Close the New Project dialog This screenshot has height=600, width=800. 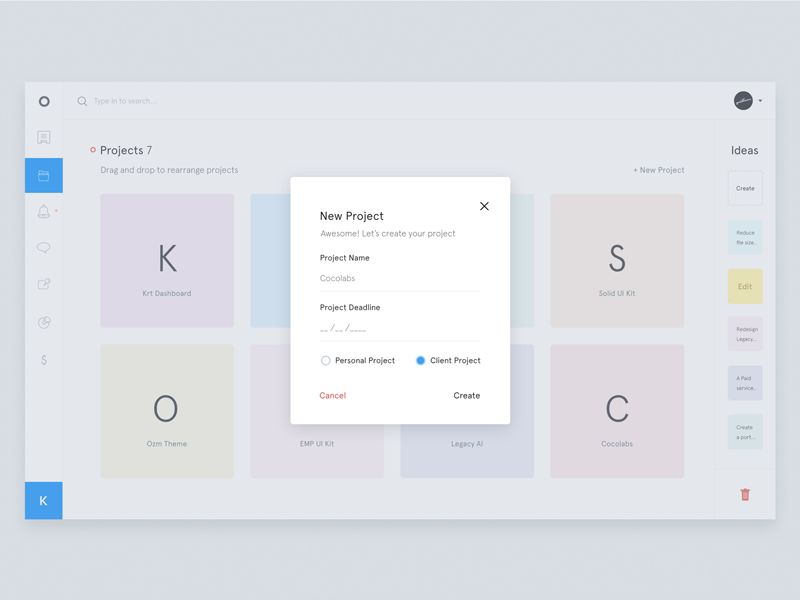pyautogui.click(x=484, y=206)
